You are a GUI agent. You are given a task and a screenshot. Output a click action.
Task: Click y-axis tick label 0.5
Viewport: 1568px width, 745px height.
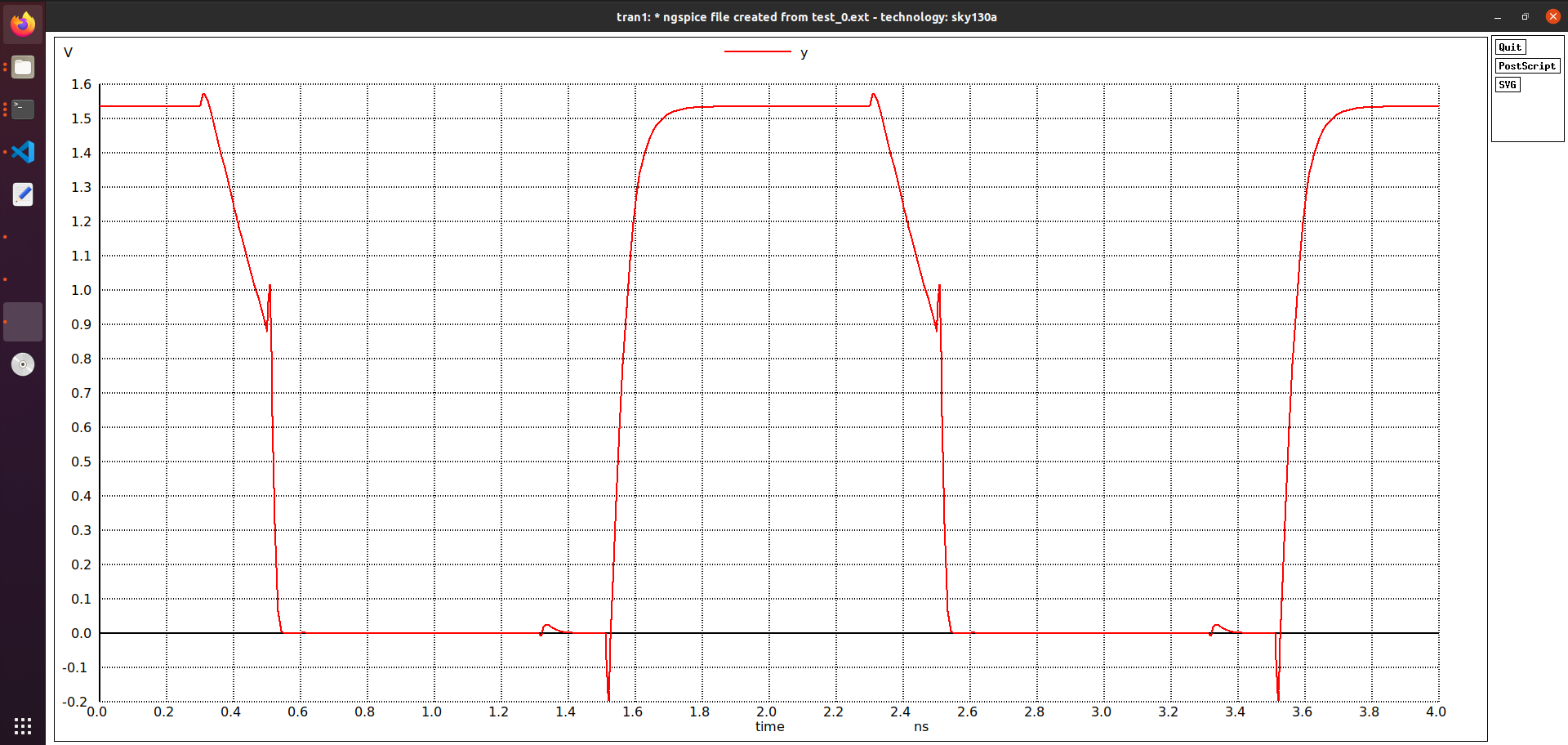[82, 462]
